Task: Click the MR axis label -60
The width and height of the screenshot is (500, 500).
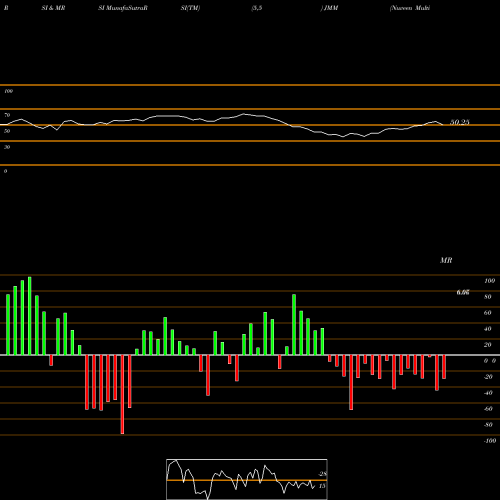Action: coord(488,409)
